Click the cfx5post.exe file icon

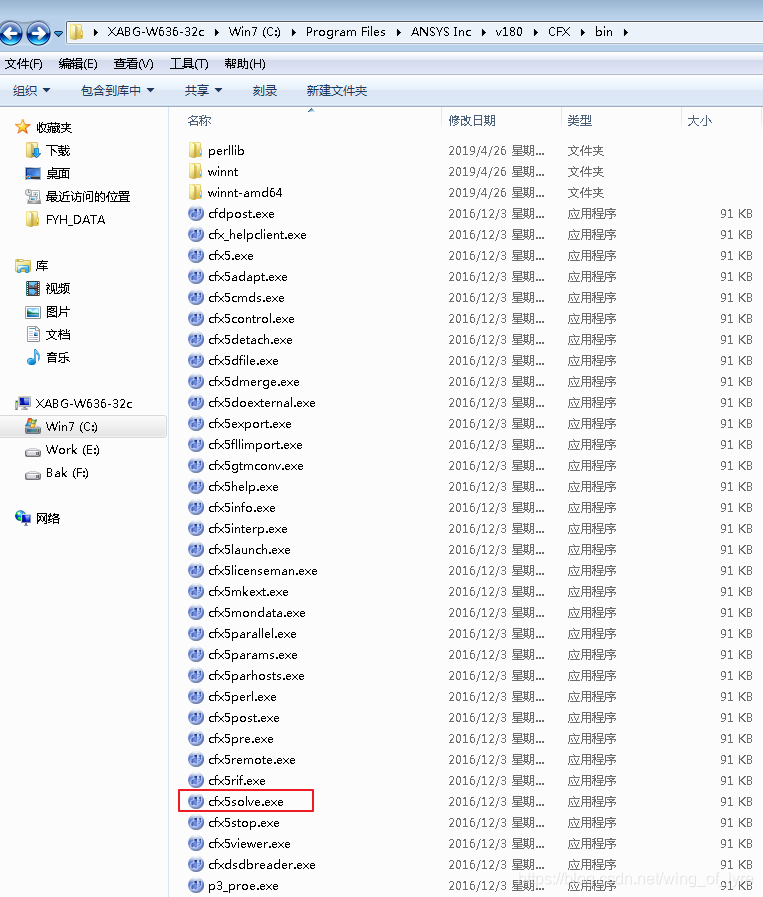point(196,717)
